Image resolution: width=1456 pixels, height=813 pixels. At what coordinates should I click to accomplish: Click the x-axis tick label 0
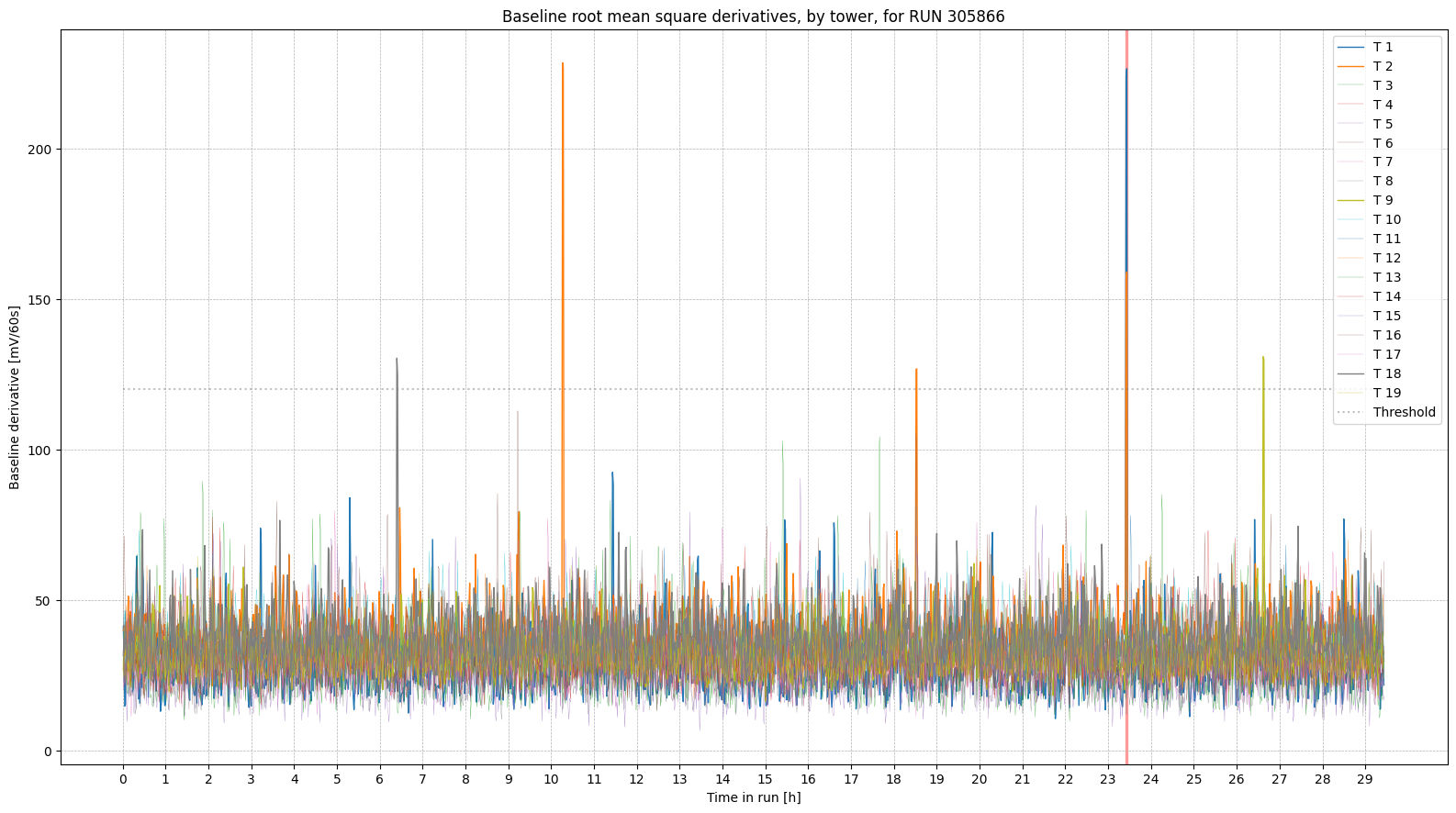point(123,779)
